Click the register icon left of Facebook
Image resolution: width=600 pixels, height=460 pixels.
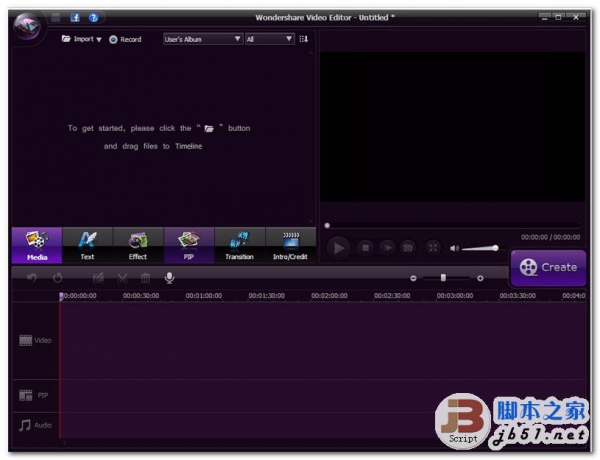(56, 17)
